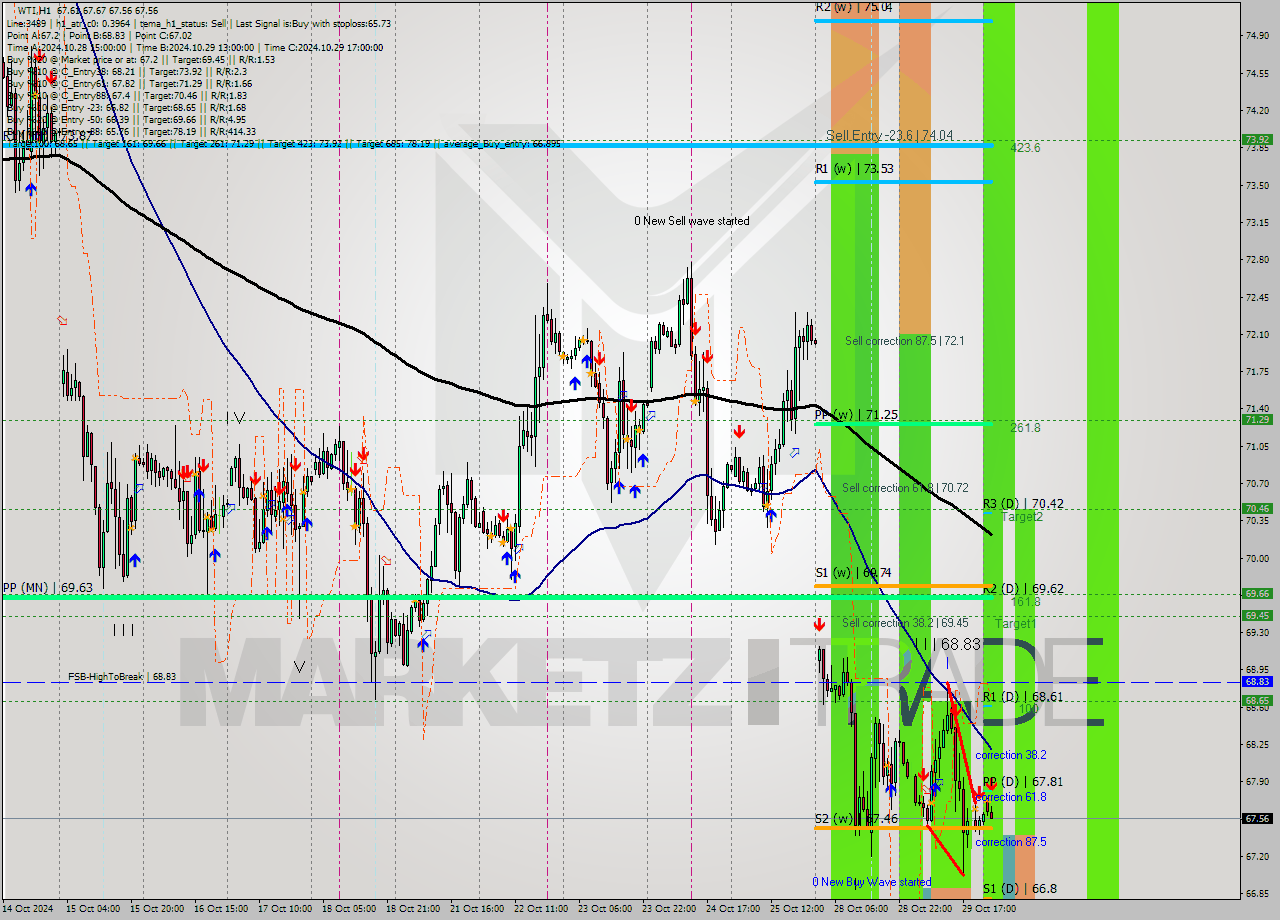Viewport: 1280px width, 920px height.
Task: Click 'Time C:2024.10.29 17:00:00' info text
Action: coord(325,47)
